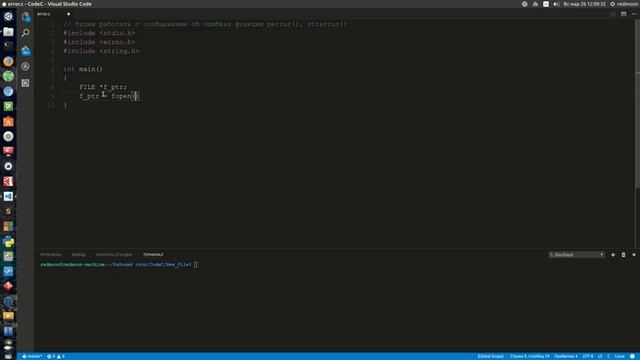Click the #include <errno.h> line
This screenshot has width=640, height=360.
click(x=99, y=42)
